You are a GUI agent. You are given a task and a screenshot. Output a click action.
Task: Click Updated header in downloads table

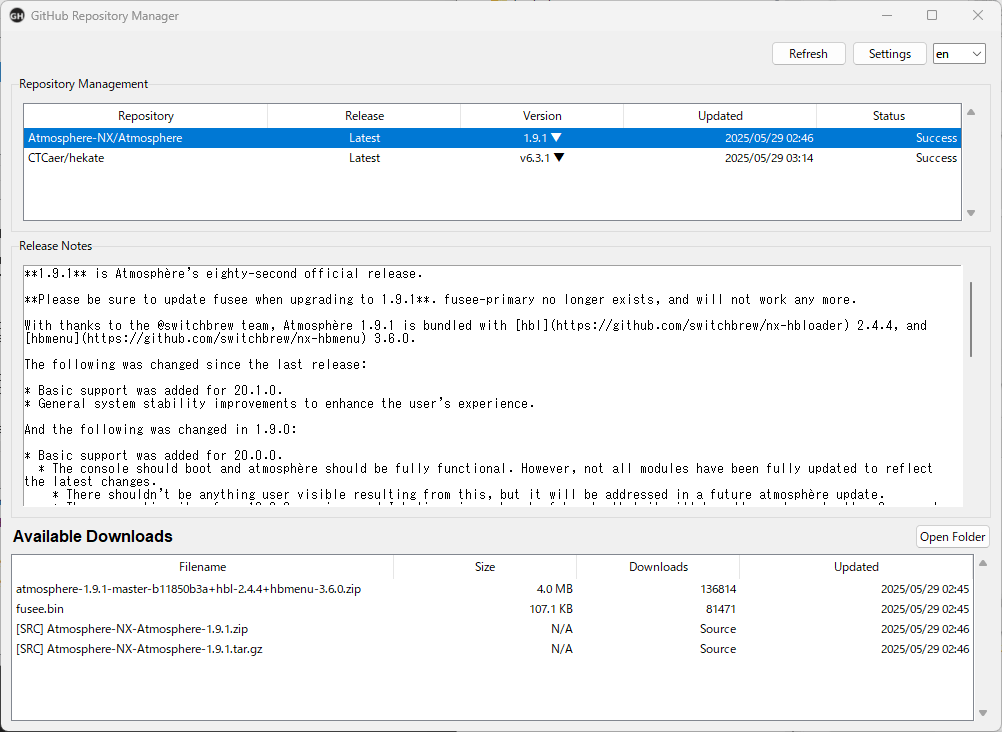pos(856,566)
